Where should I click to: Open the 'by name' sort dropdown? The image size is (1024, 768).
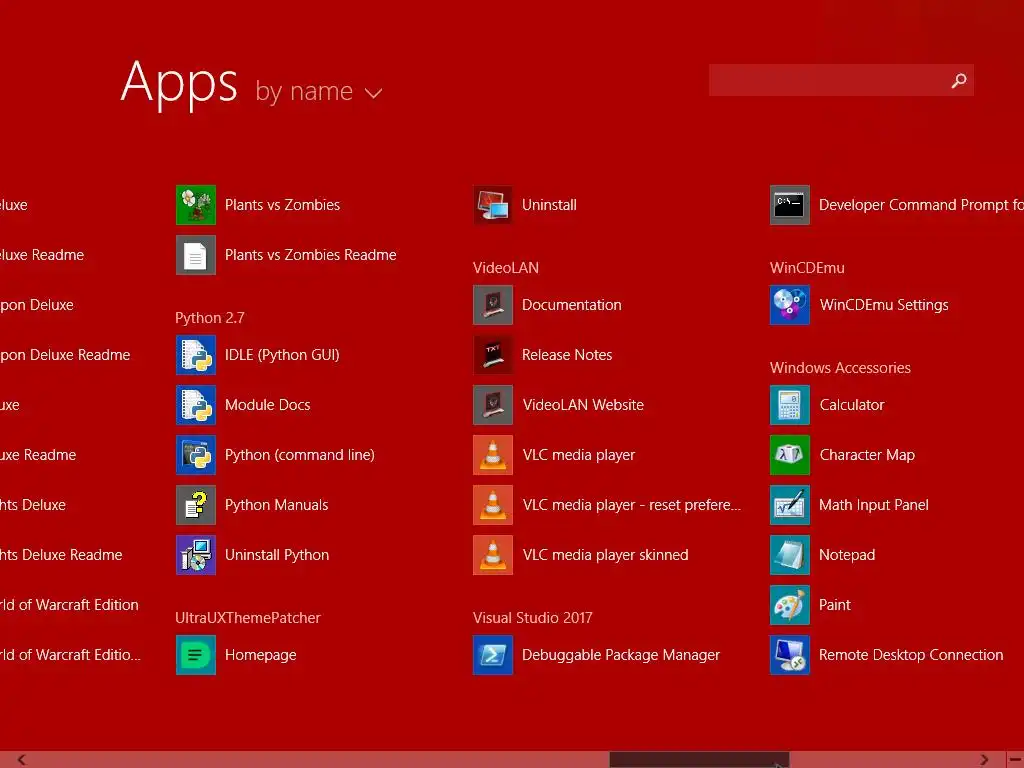[319, 91]
